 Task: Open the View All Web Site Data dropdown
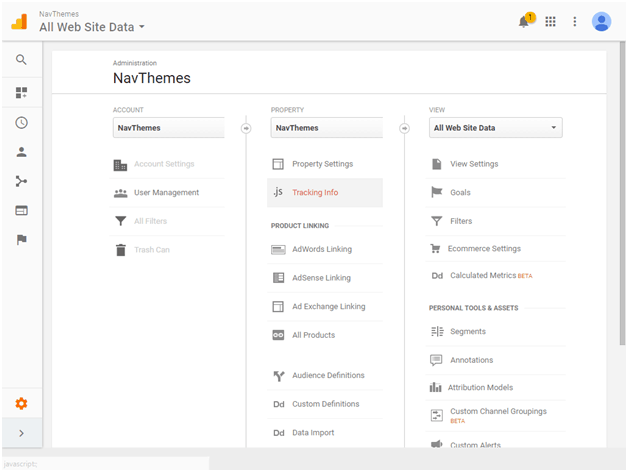tap(495, 128)
